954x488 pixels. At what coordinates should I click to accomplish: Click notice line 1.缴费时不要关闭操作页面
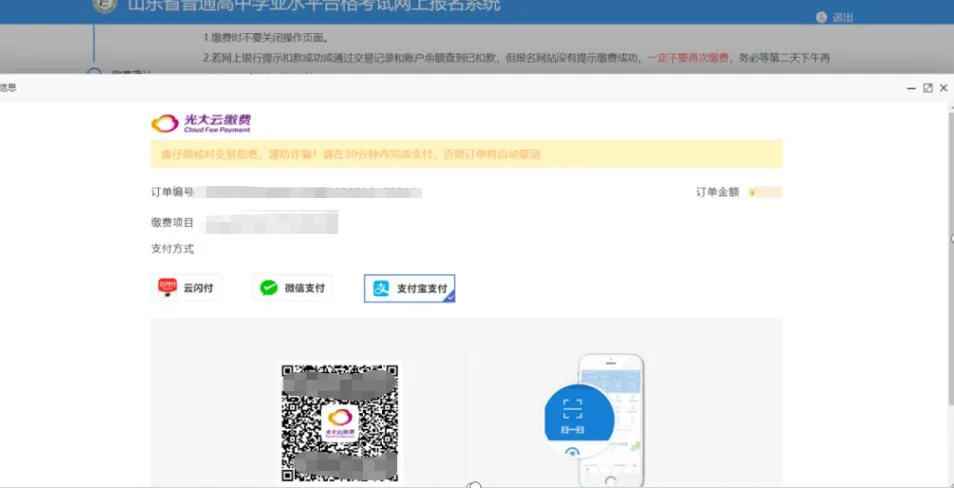click(x=266, y=38)
